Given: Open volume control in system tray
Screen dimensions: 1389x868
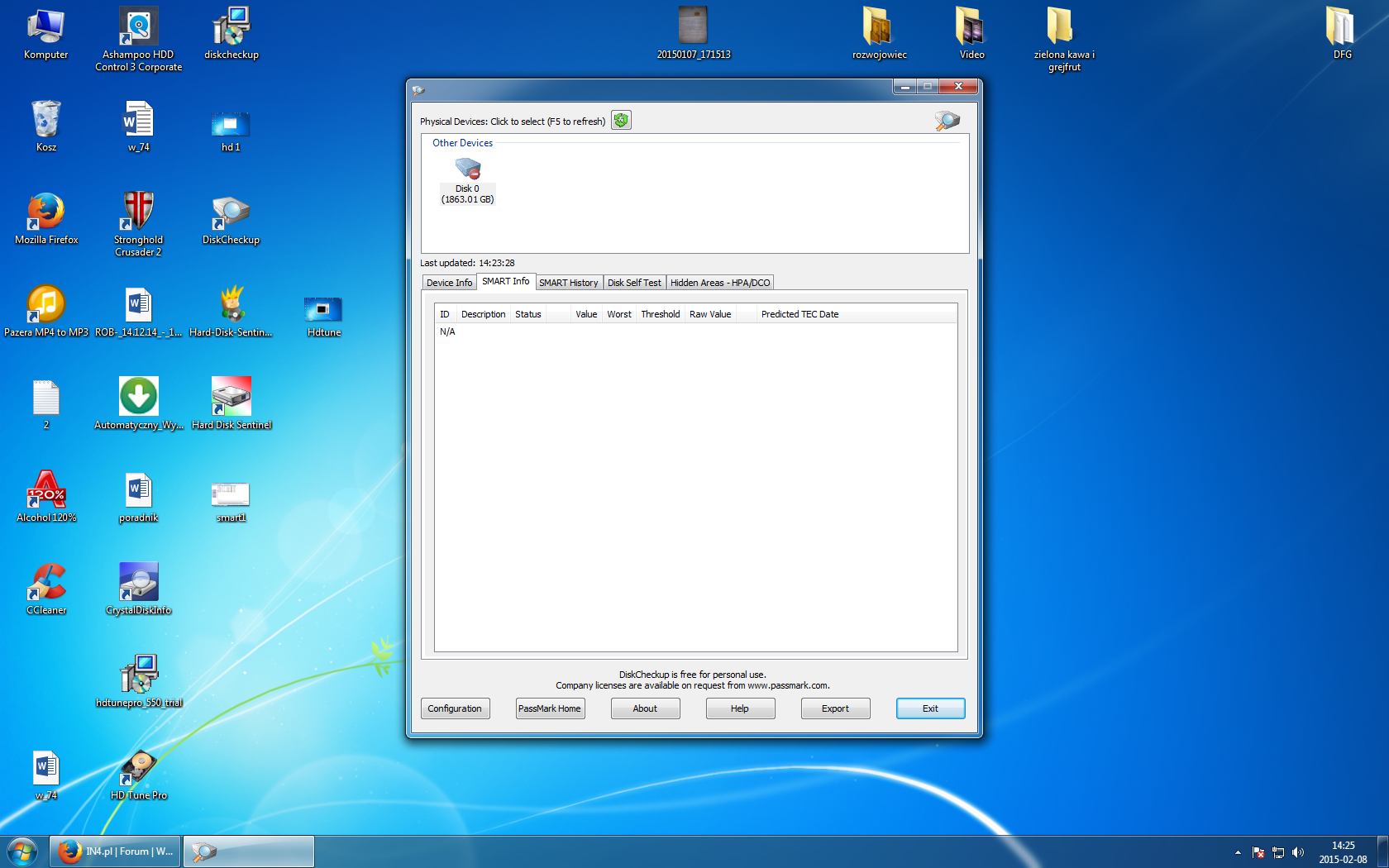Looking at the screenshot, I should (1298, 852).
